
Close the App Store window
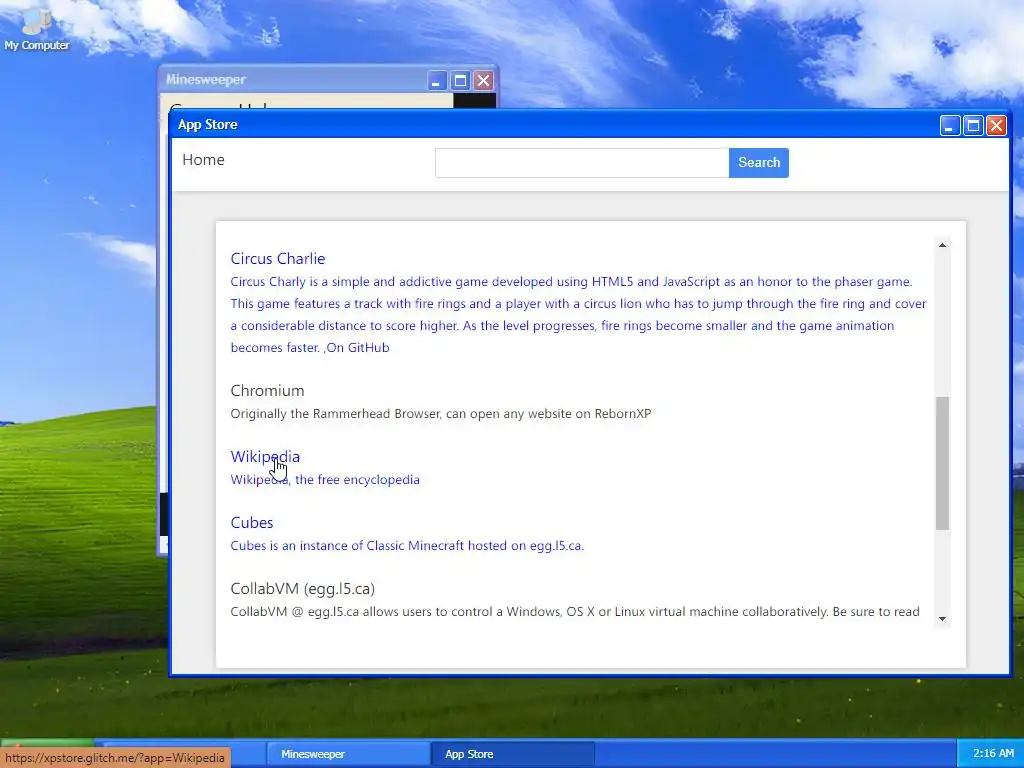pos(996,125)
